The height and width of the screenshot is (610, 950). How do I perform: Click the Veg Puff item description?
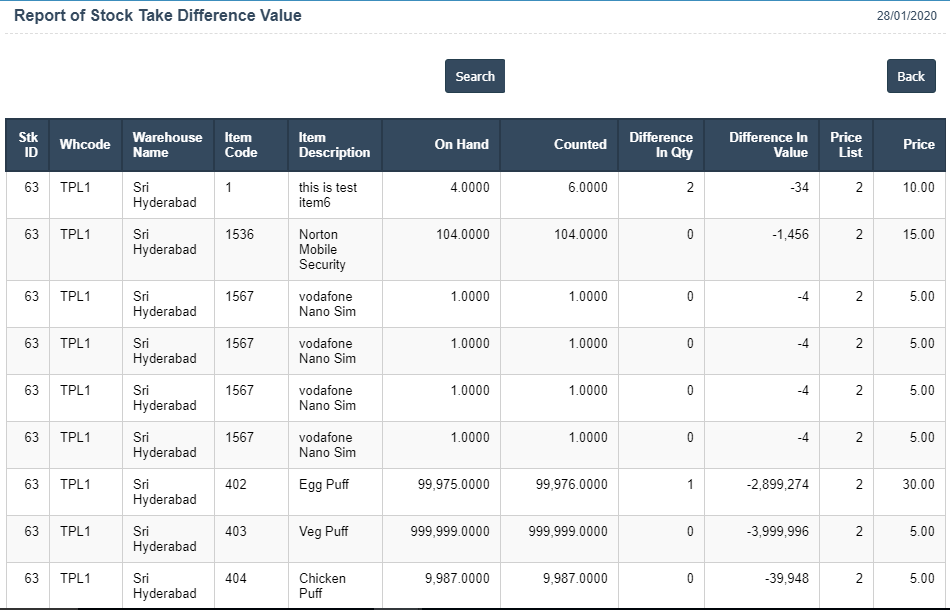pyautogui.click(x=323, y=531)
